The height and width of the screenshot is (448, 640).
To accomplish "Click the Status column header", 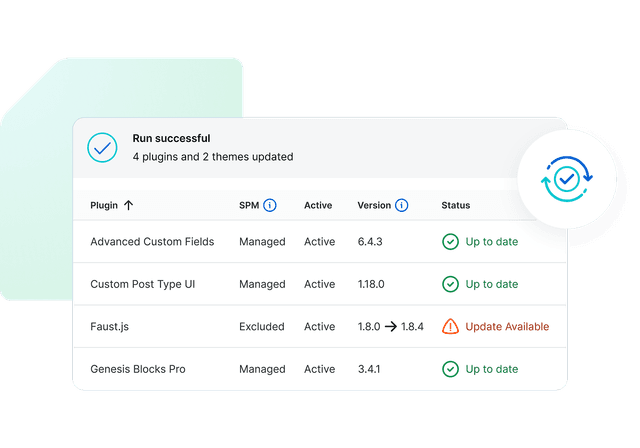I will [x=456, y=205].
